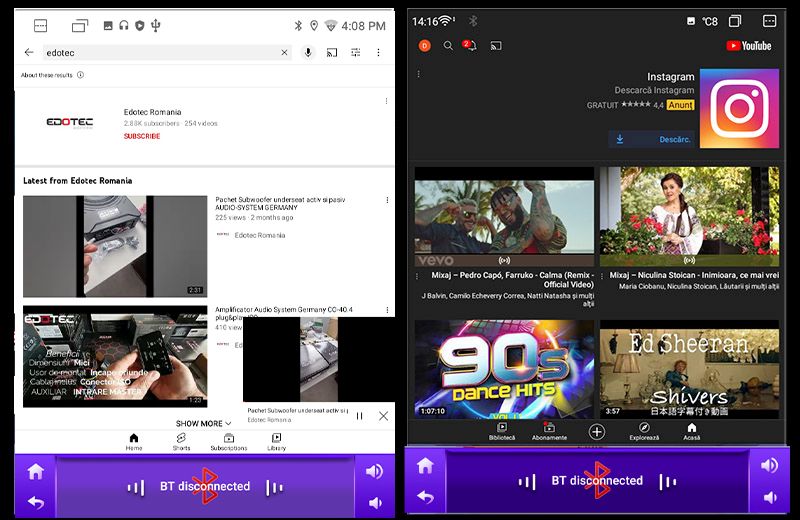The width and height of the screenshot is (800, 520).
Task: Switch to Library tab
Action: click(x=277, y=441)
